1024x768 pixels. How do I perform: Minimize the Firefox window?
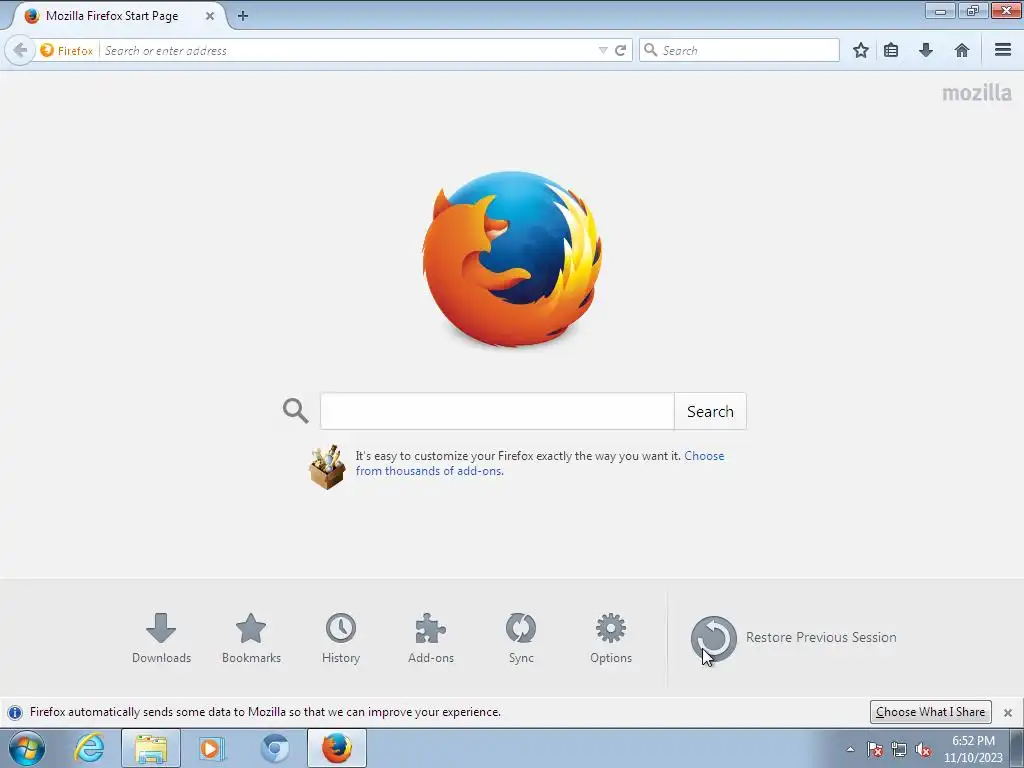click(940, 10)
